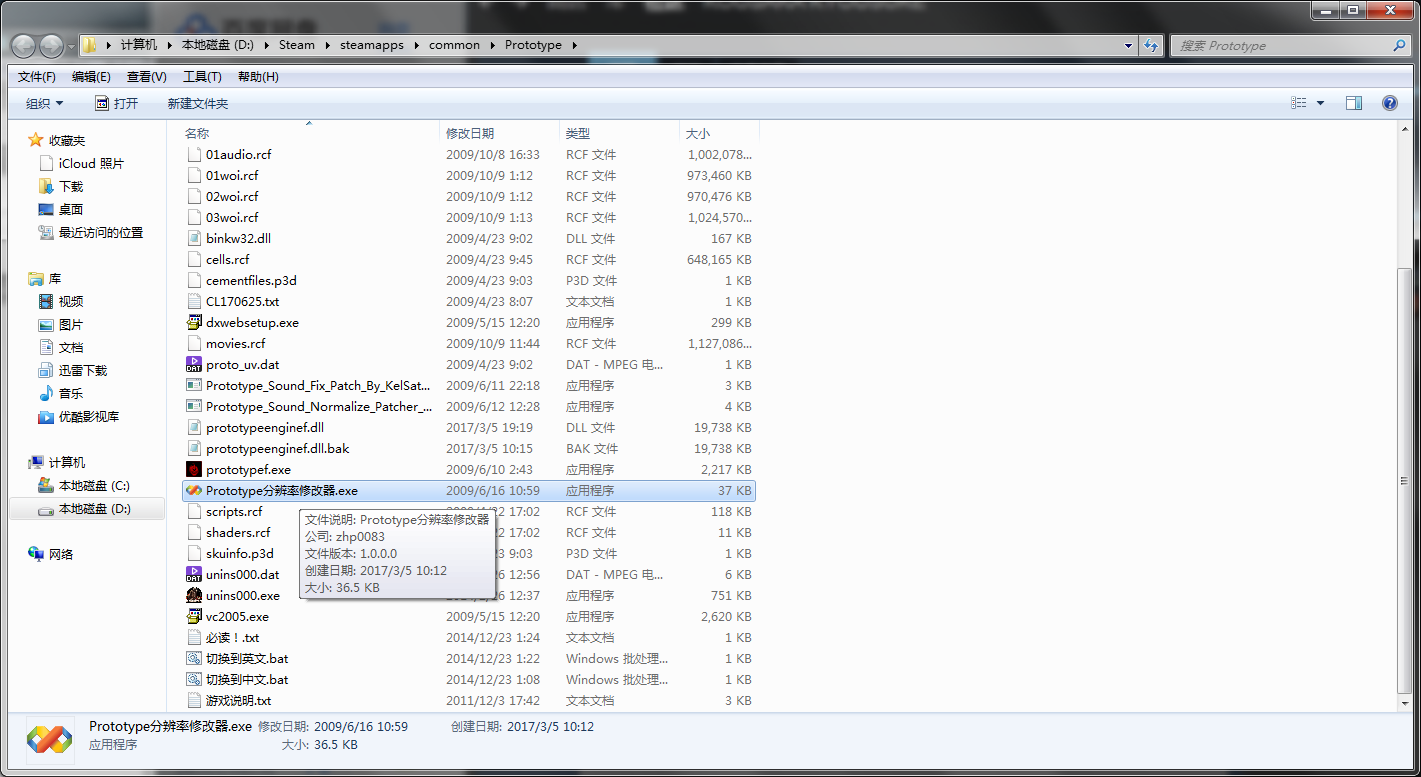Screen dimensions: 1421x777
Task: Expand the arrow after steamapps in address bar
Action: coord(416,45)
